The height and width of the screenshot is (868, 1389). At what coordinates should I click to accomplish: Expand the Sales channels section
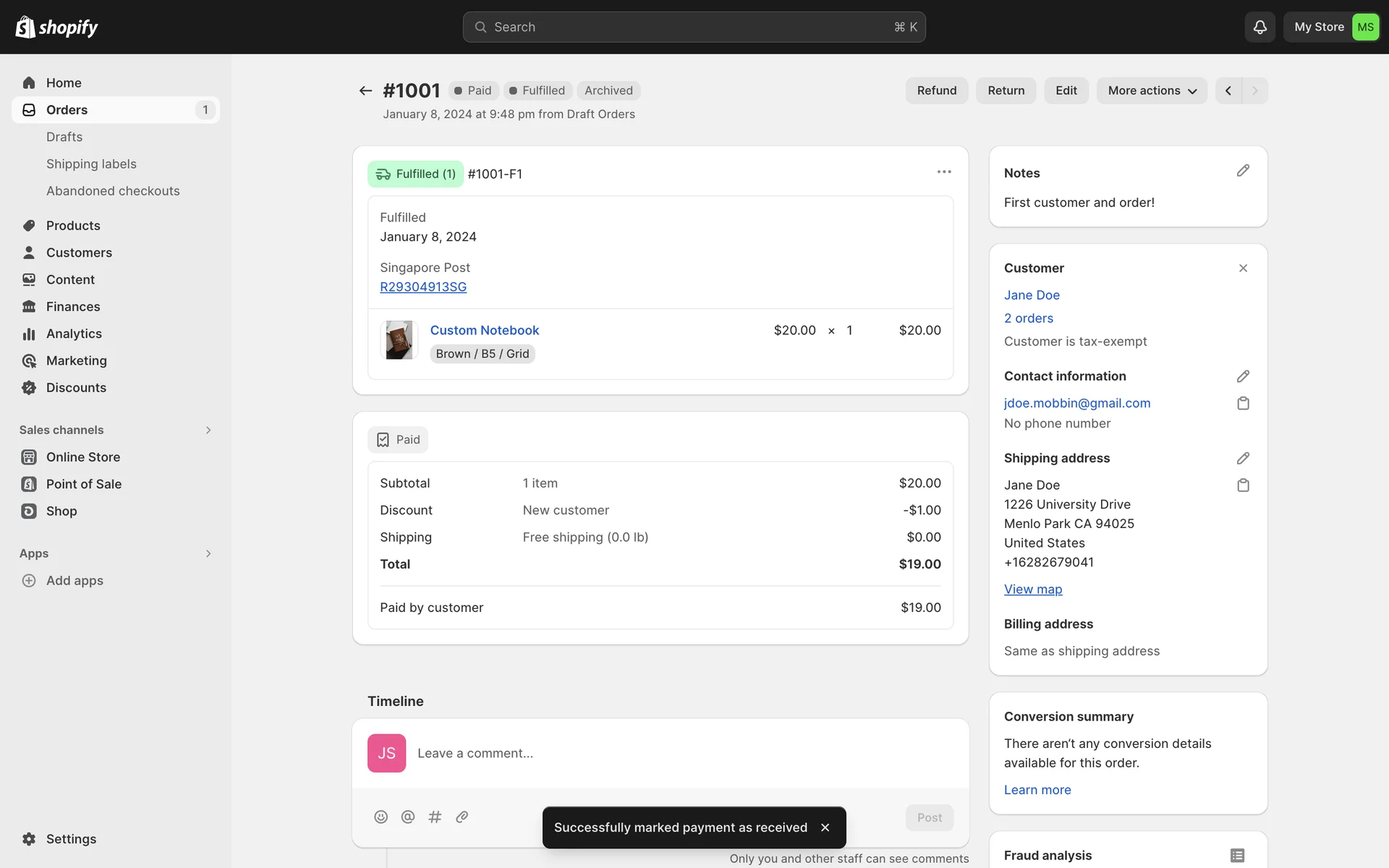pos(208,430)
